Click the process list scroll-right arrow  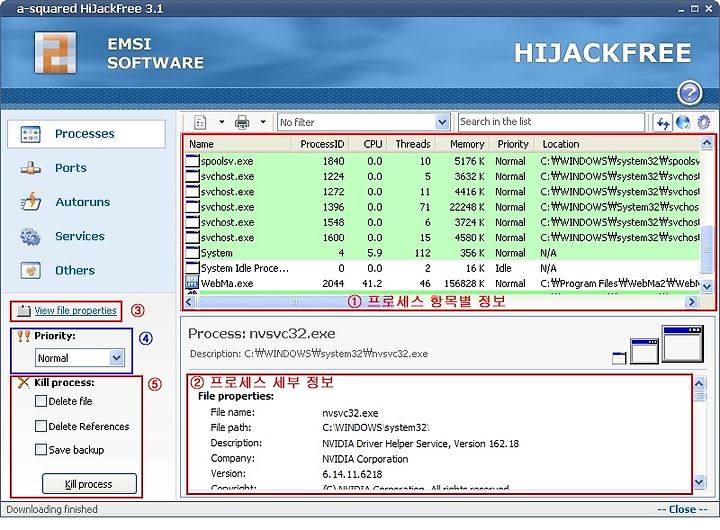pyautogui.click(x=692, y=302)
